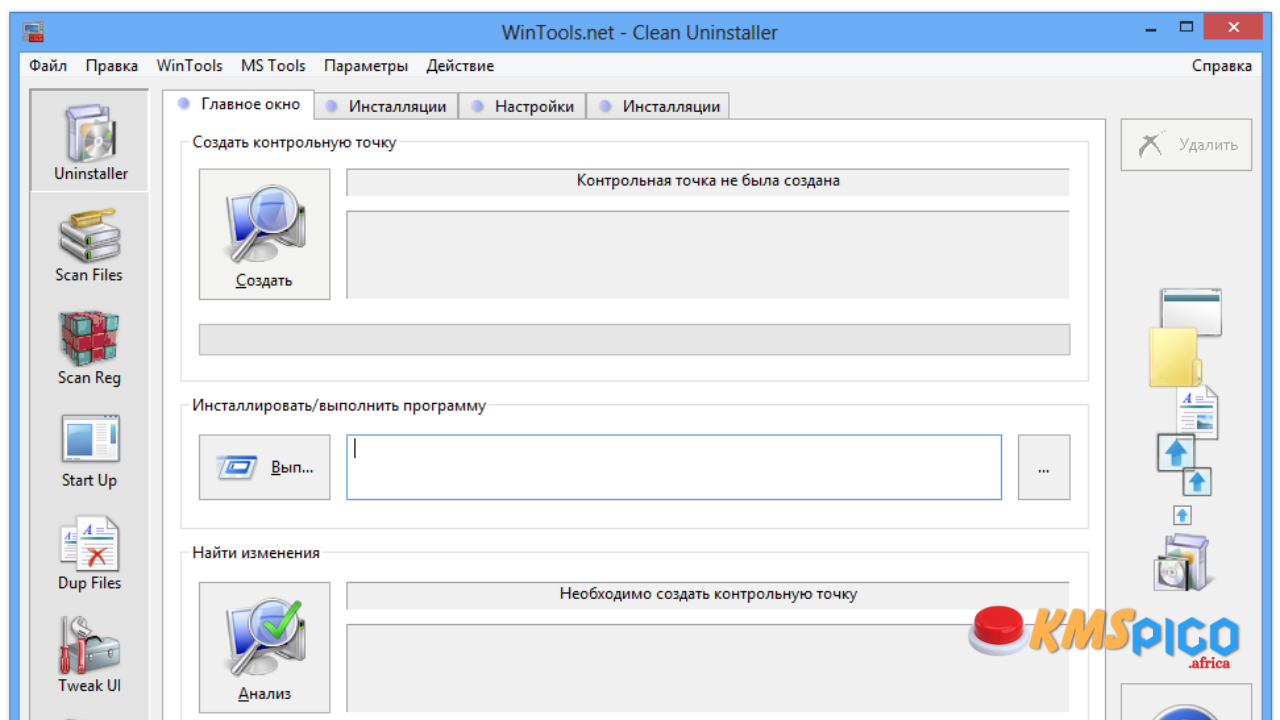Click the 'Инсталлировать/выполнить программу' group label
1280x720 pixels.
click(339, 406)
